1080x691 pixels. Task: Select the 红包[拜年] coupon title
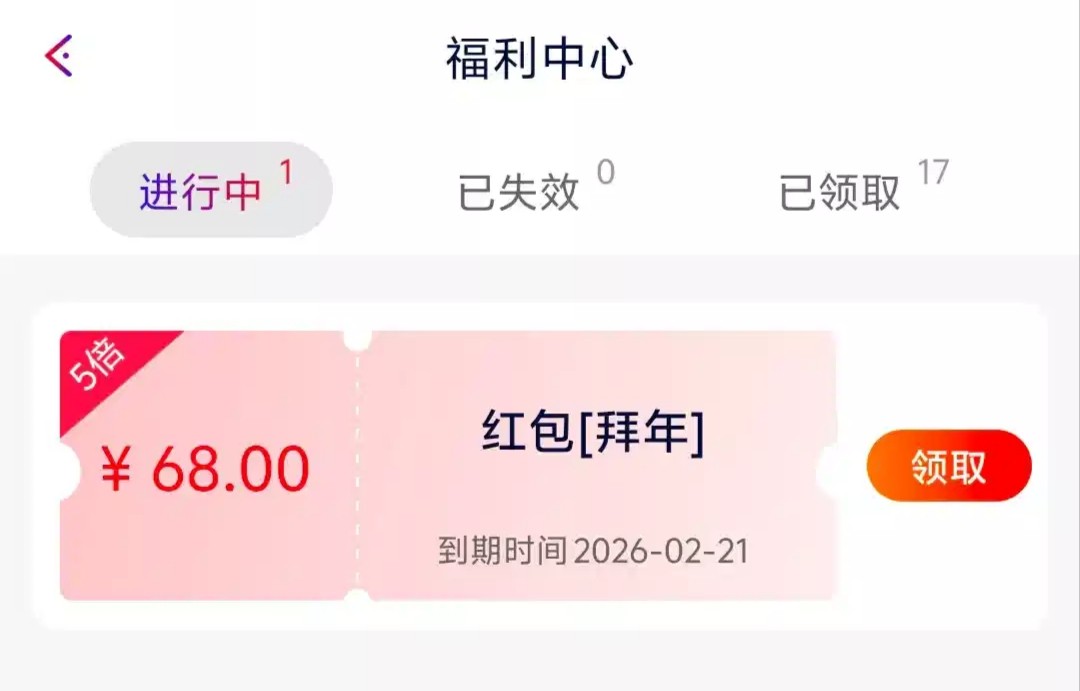593,433
